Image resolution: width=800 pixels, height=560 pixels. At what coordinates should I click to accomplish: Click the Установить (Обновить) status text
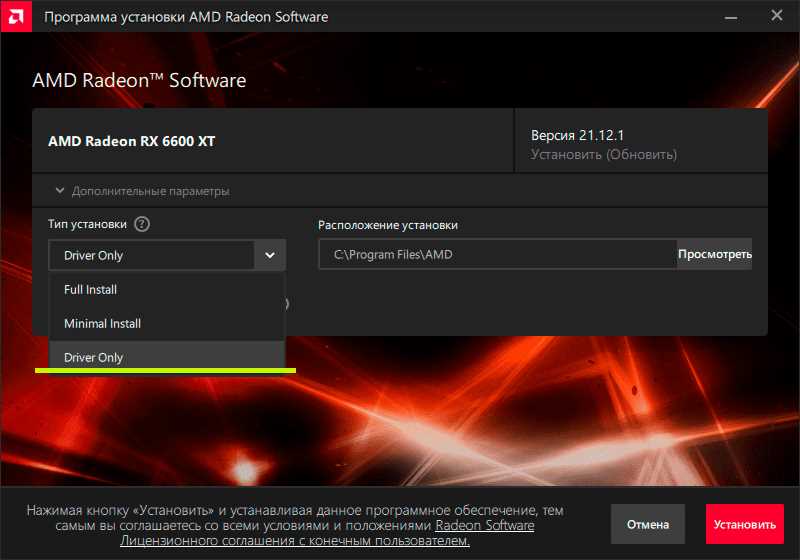pyautogui.click(x=604, y=154)
